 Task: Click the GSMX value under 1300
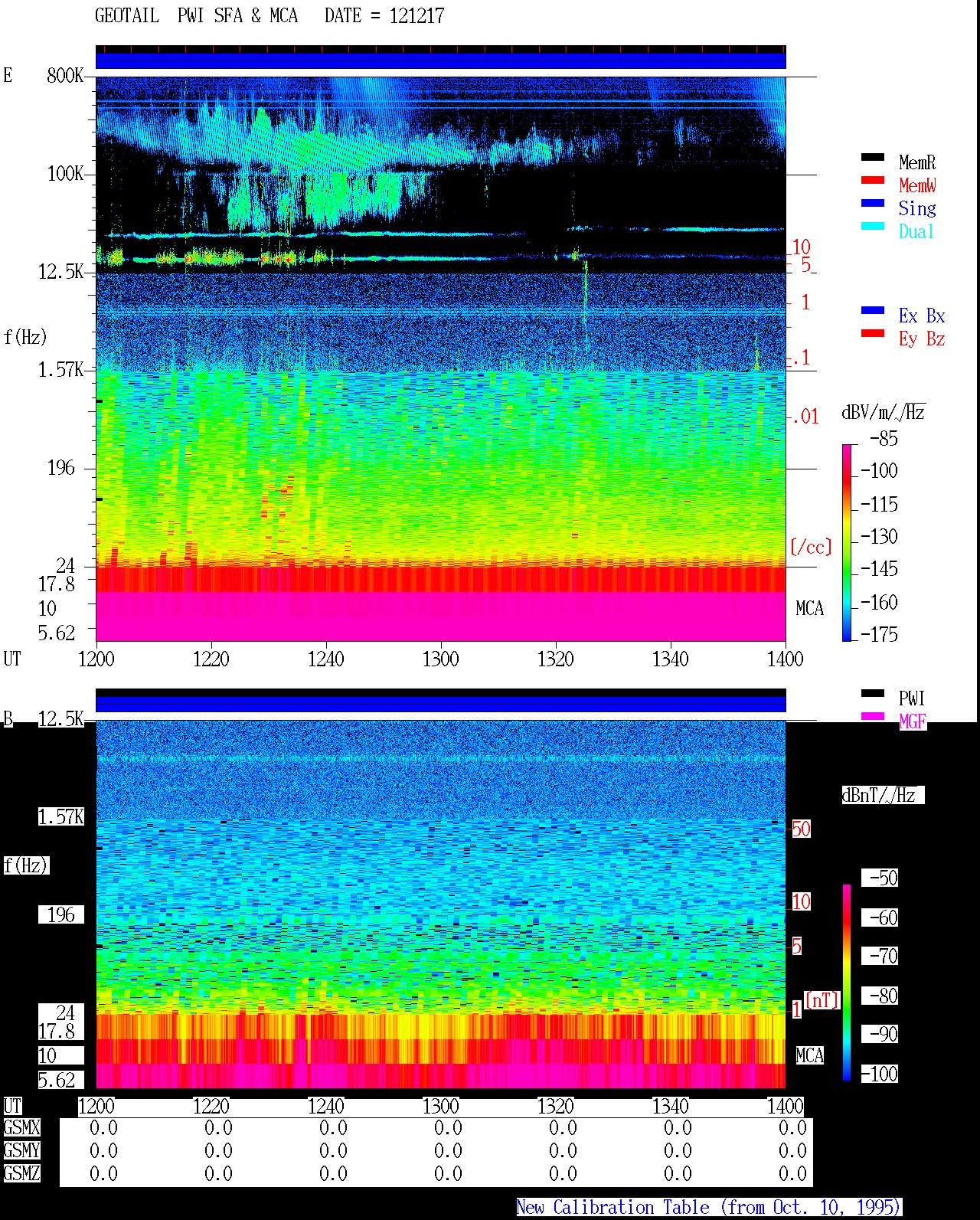[x=448, y=1127]
